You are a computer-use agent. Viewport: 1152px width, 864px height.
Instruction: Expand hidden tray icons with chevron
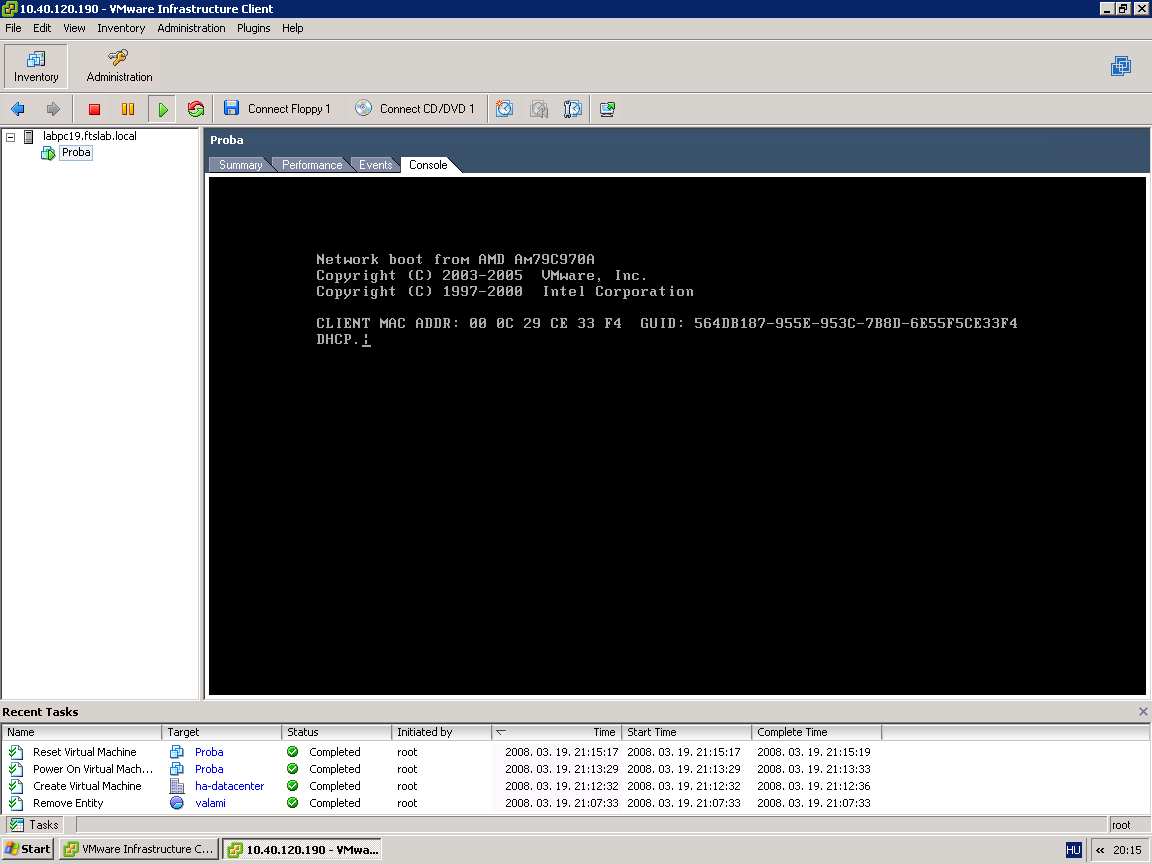click(1100, 850)
